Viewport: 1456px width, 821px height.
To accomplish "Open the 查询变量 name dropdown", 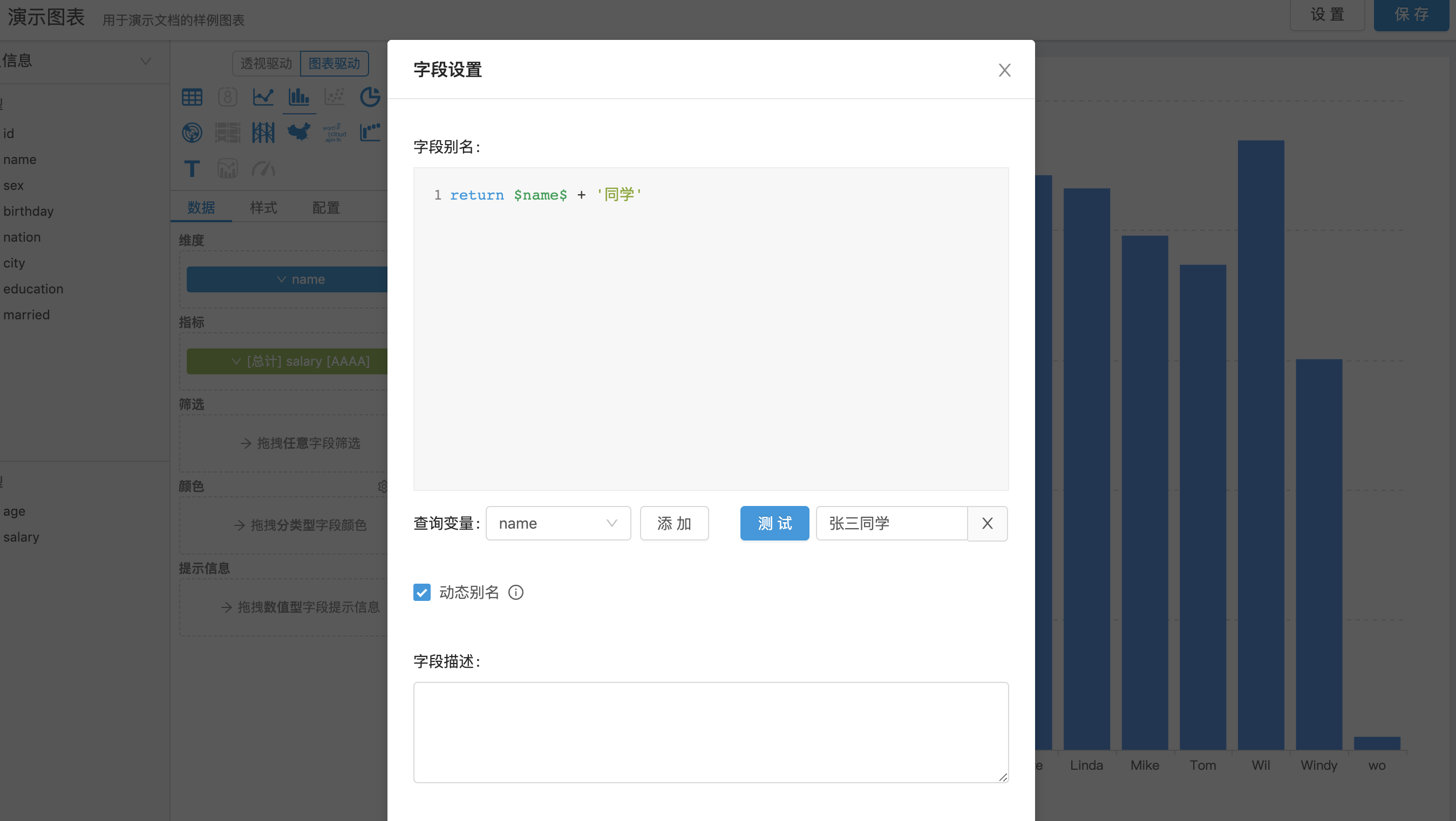I will (x=557, y=523).
